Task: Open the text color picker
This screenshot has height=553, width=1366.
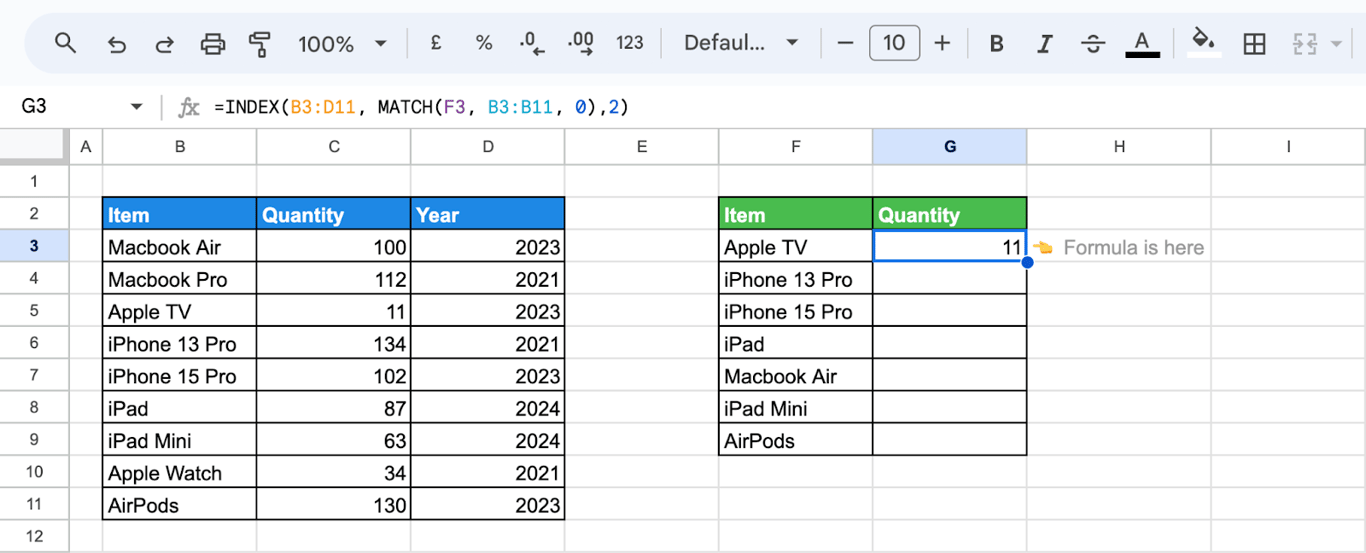Action: click(1142, 44)
